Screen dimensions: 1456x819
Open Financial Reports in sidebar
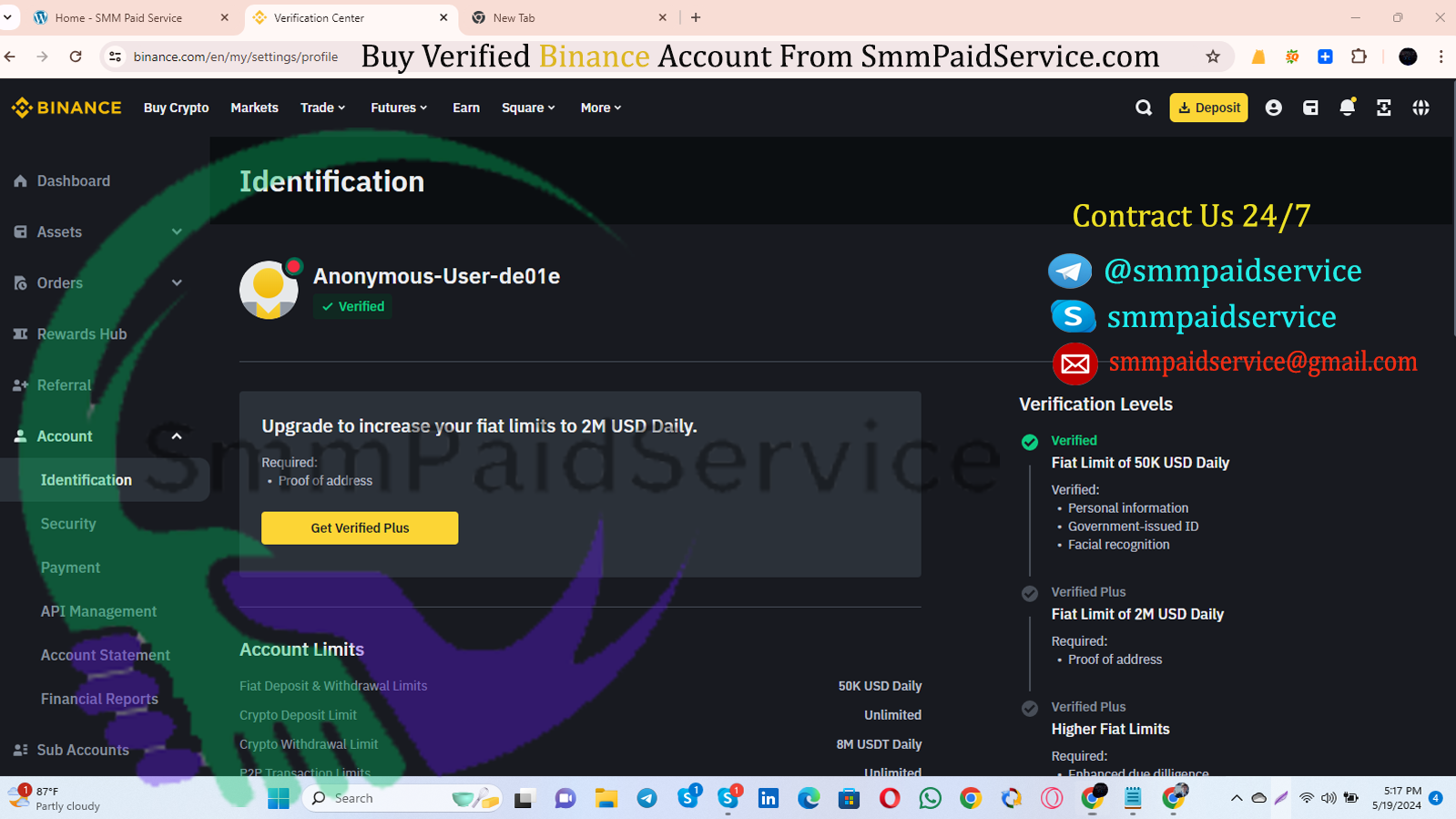pos(99,699)
